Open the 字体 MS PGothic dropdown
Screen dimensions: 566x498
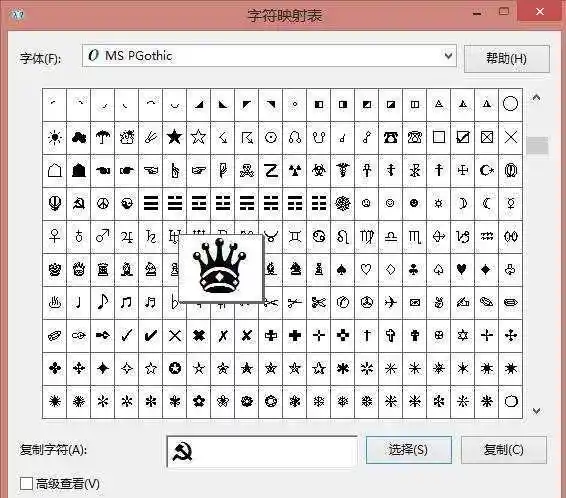point(269,56)
